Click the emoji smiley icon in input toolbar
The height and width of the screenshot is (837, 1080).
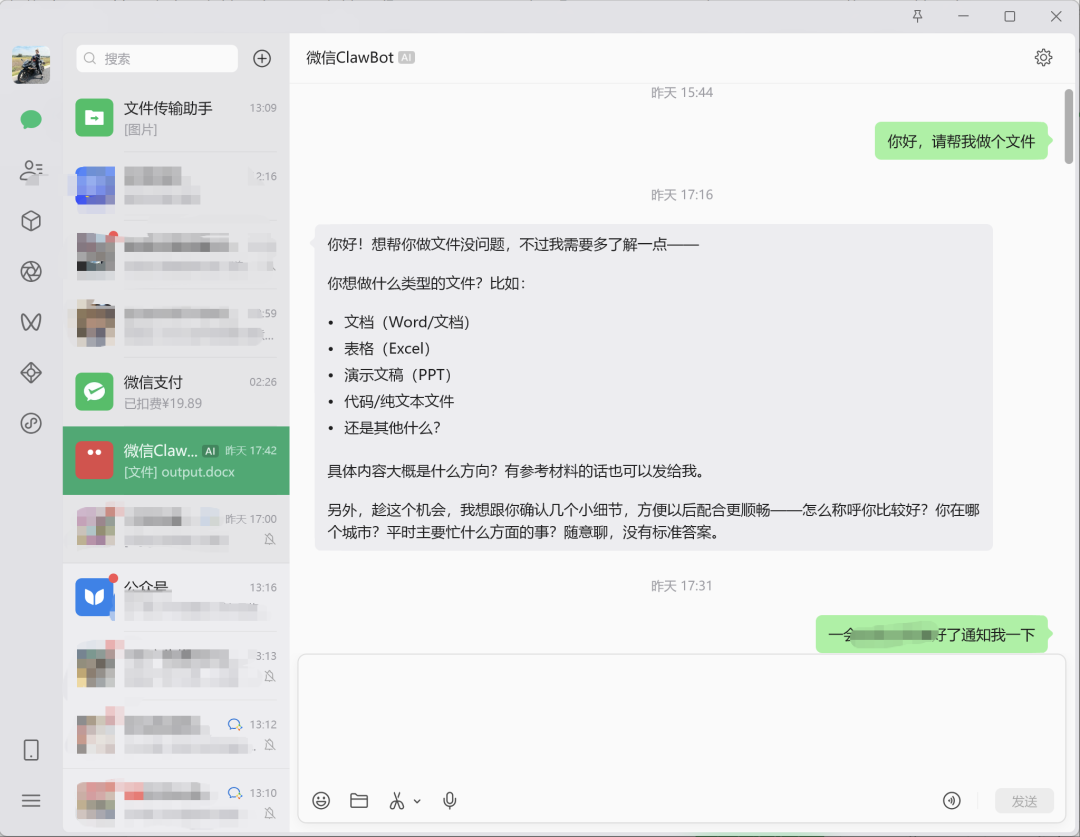pyautogui.click(x=321, y=800)
